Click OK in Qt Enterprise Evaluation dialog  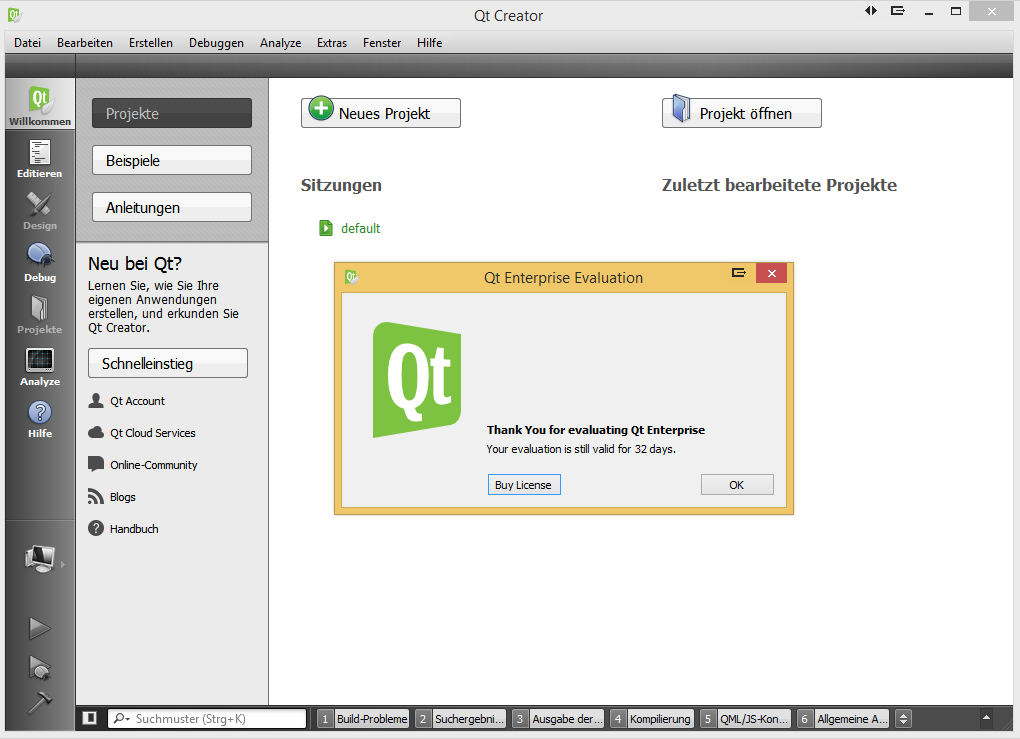[737, 485]
